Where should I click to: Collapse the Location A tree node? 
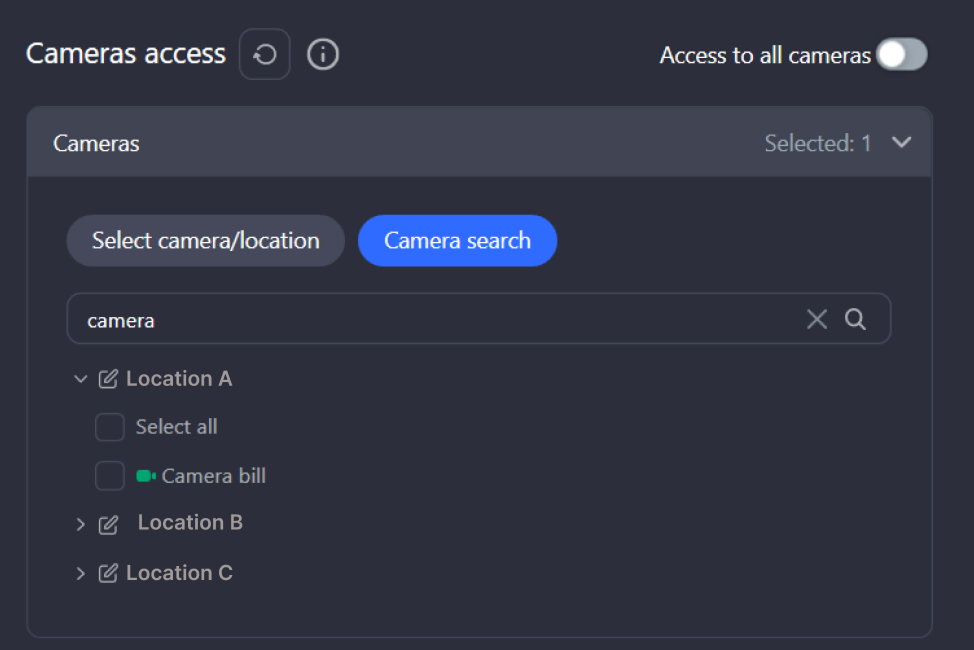(81, 379)
